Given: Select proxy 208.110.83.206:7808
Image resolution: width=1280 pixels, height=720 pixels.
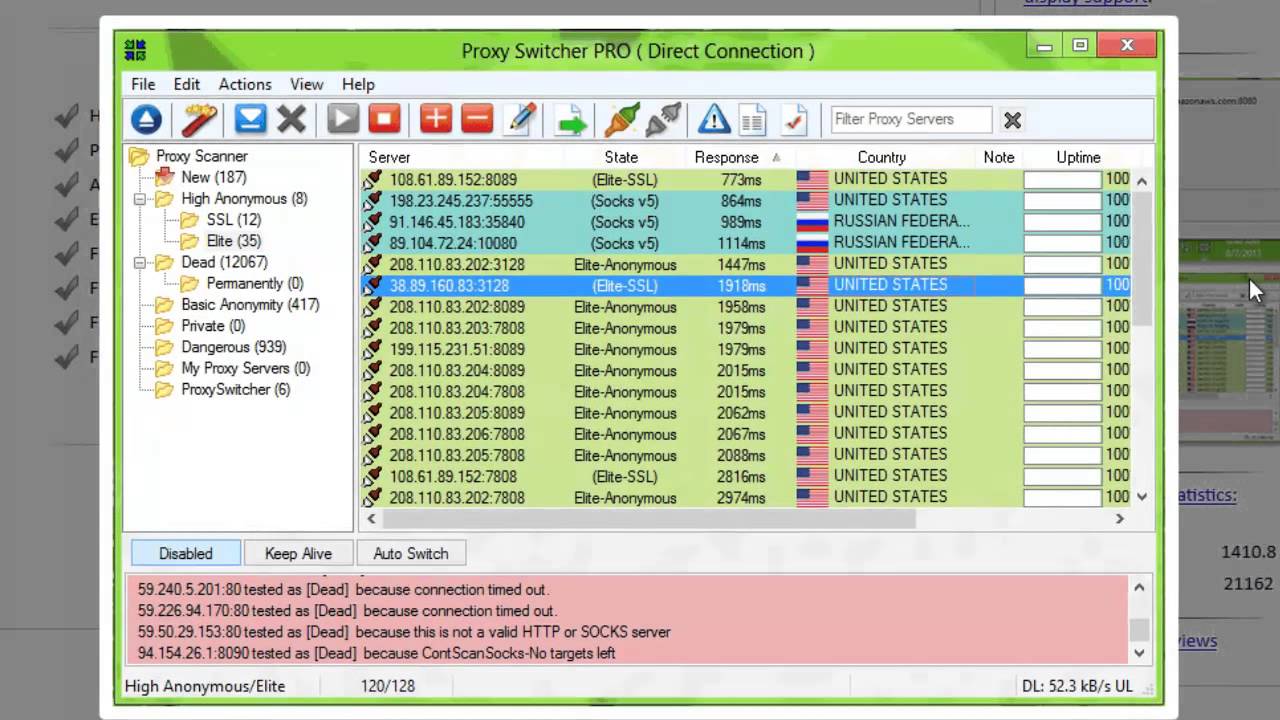Looking at the screenshot, I should pyautogui.click(x=746, y=434).
